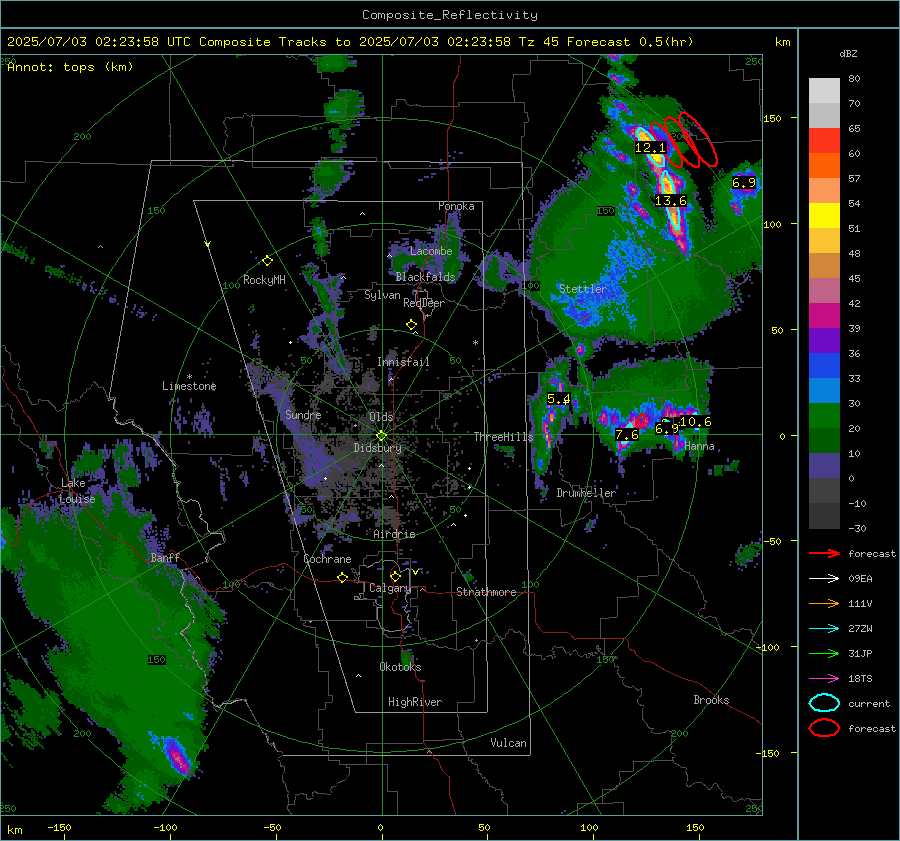This screenshot has height=841, width=900.
Task: Select the cyan 27ZW arrow legend icon
Action: point(824,629)
